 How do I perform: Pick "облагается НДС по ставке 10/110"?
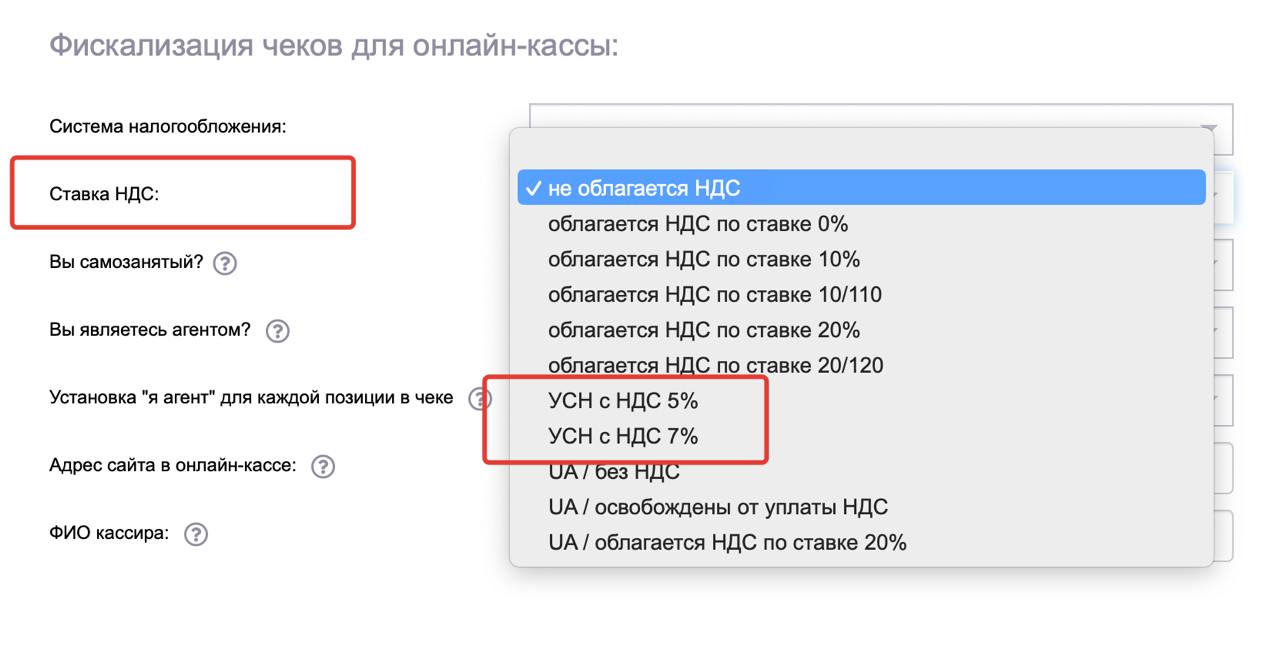[714, 295]
